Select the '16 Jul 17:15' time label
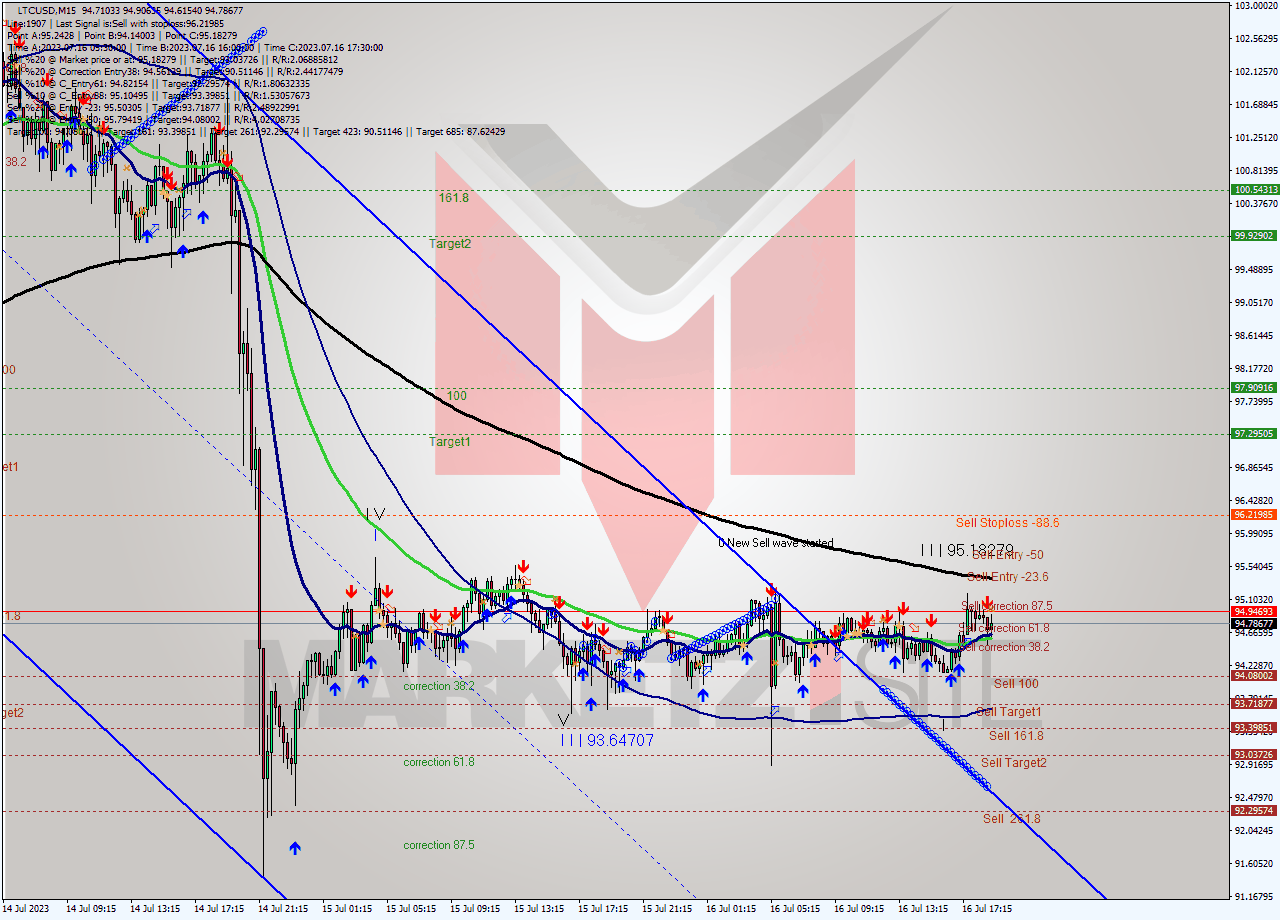1280x920 pixels. tap(987, 909)
